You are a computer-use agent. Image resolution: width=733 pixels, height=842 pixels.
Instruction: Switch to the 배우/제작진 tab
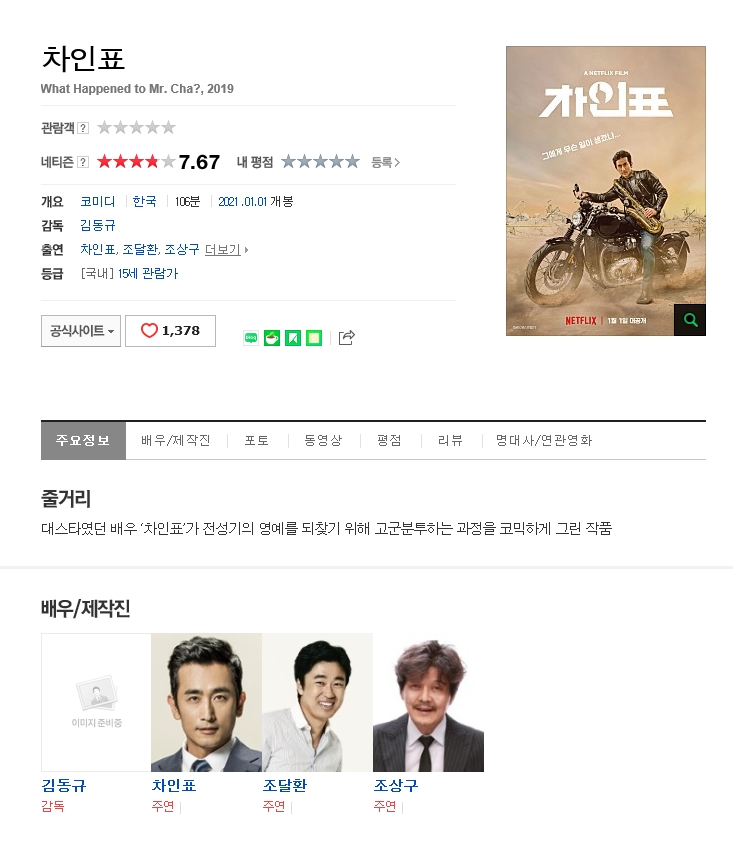point(176,440)
